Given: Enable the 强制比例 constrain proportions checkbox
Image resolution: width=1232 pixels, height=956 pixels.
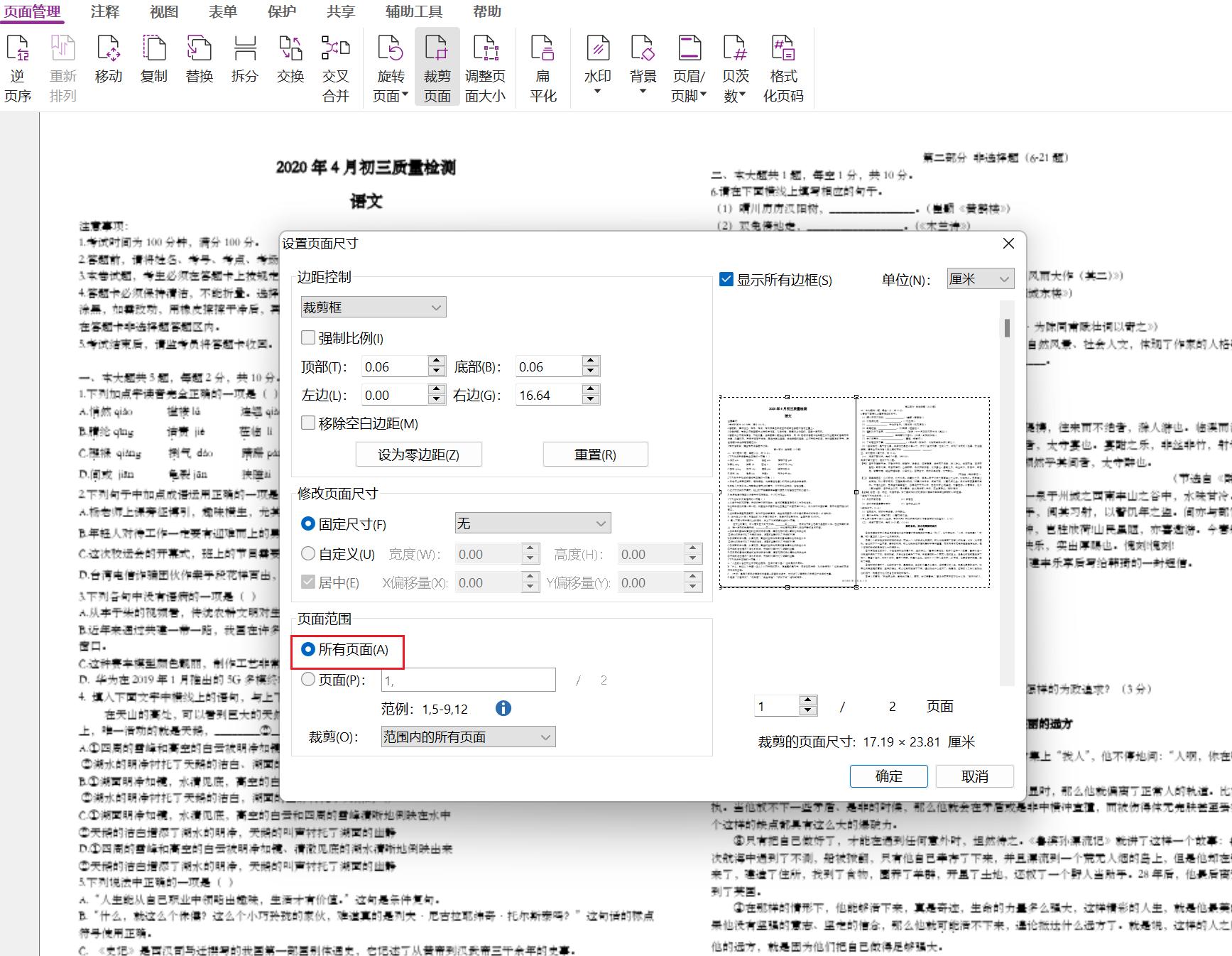Looking at the screenshot, I should [308, 337].
